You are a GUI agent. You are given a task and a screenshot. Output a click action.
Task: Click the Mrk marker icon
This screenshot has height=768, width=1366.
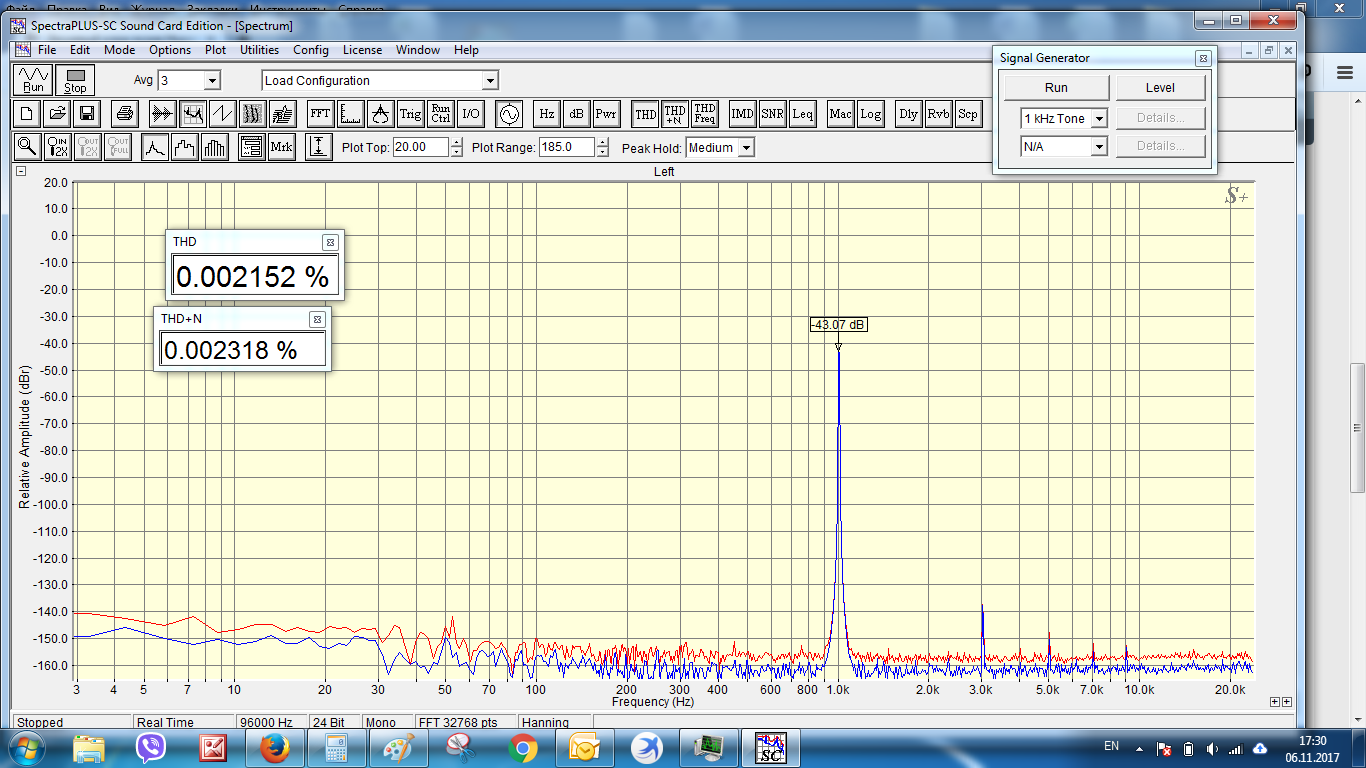tap(282, 147)
